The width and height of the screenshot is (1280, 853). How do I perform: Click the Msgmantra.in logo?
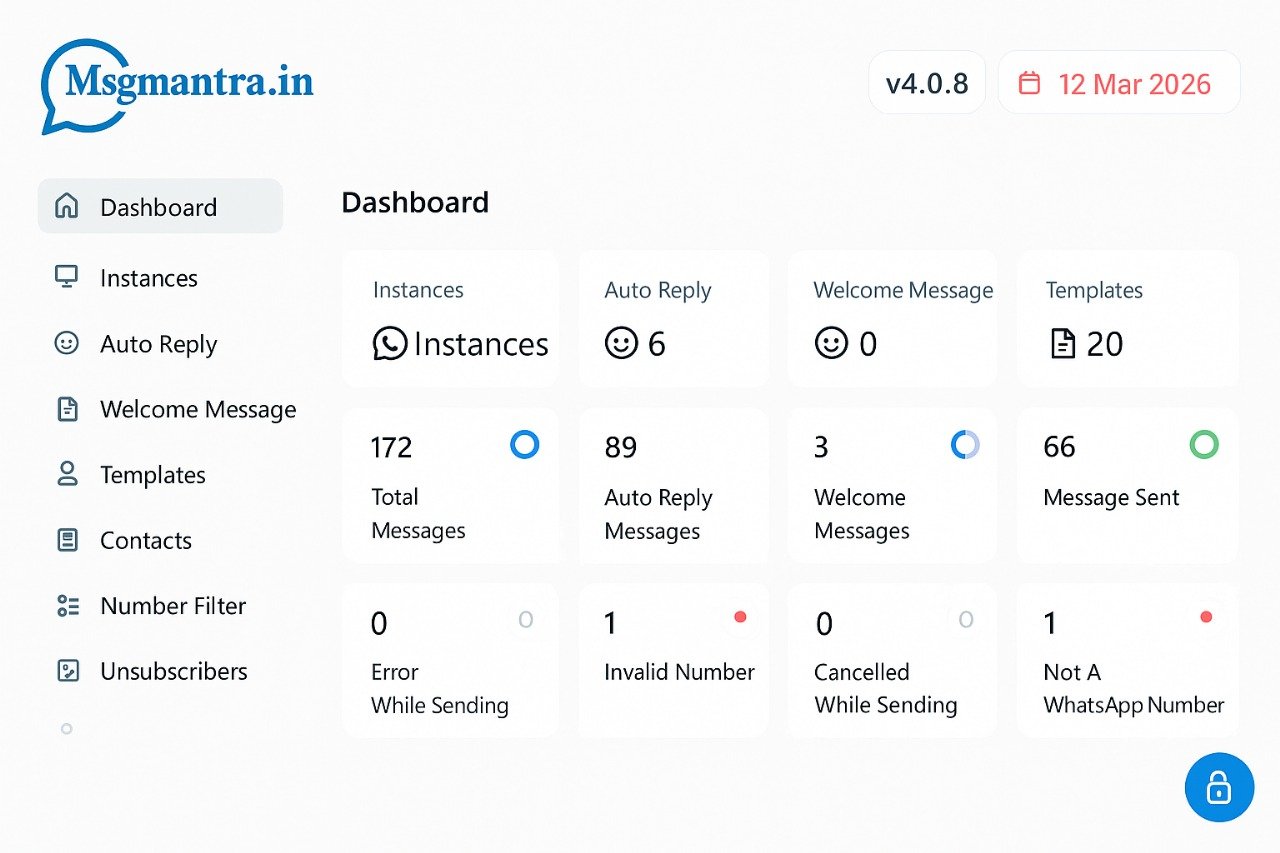177,84
